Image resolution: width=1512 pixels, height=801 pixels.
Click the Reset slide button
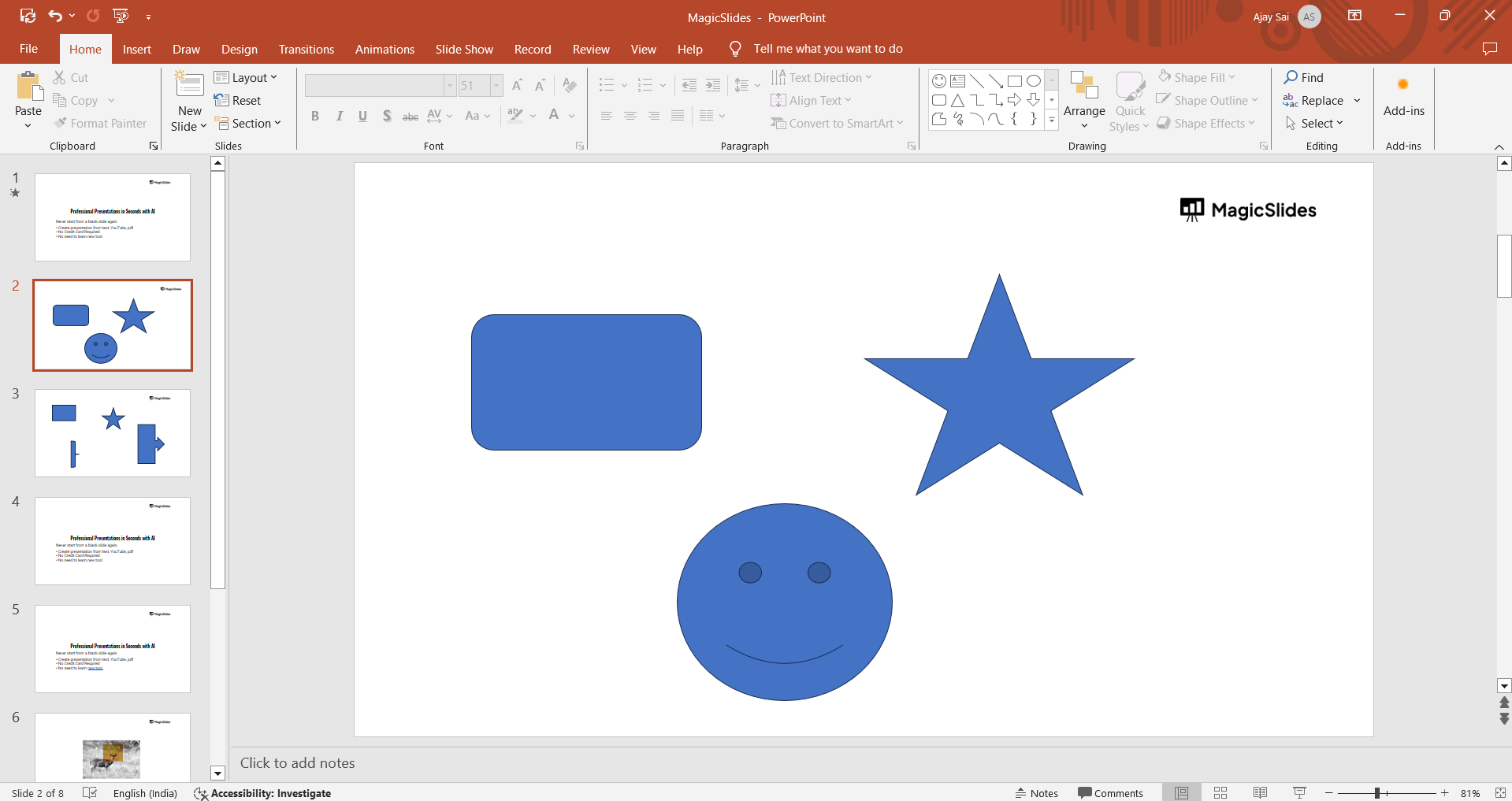tap(238, 101)
